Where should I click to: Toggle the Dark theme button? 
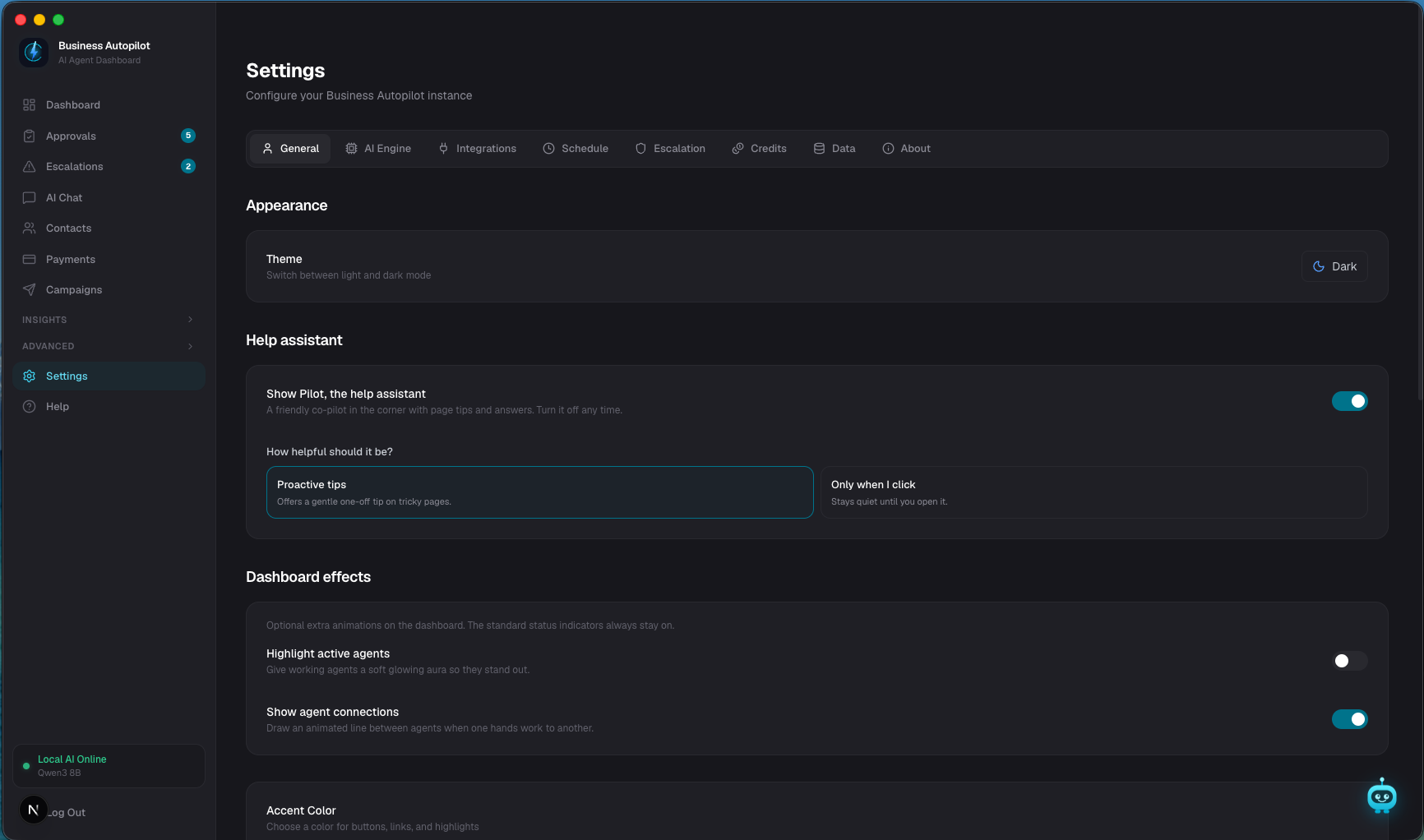coord(1334,266)
